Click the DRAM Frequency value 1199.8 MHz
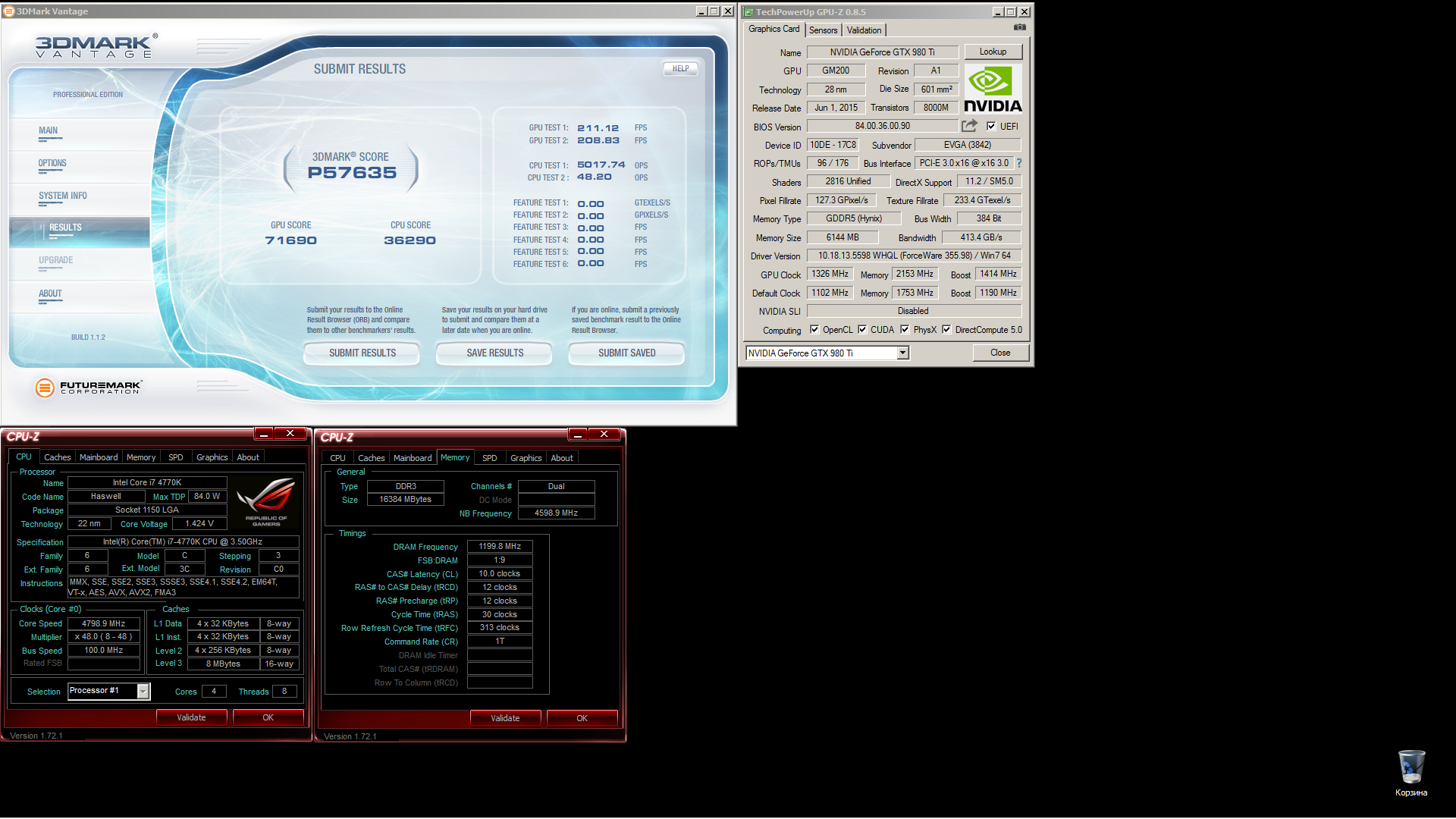The width and height of the screenshot is (1456, 819). click(500, 546)
